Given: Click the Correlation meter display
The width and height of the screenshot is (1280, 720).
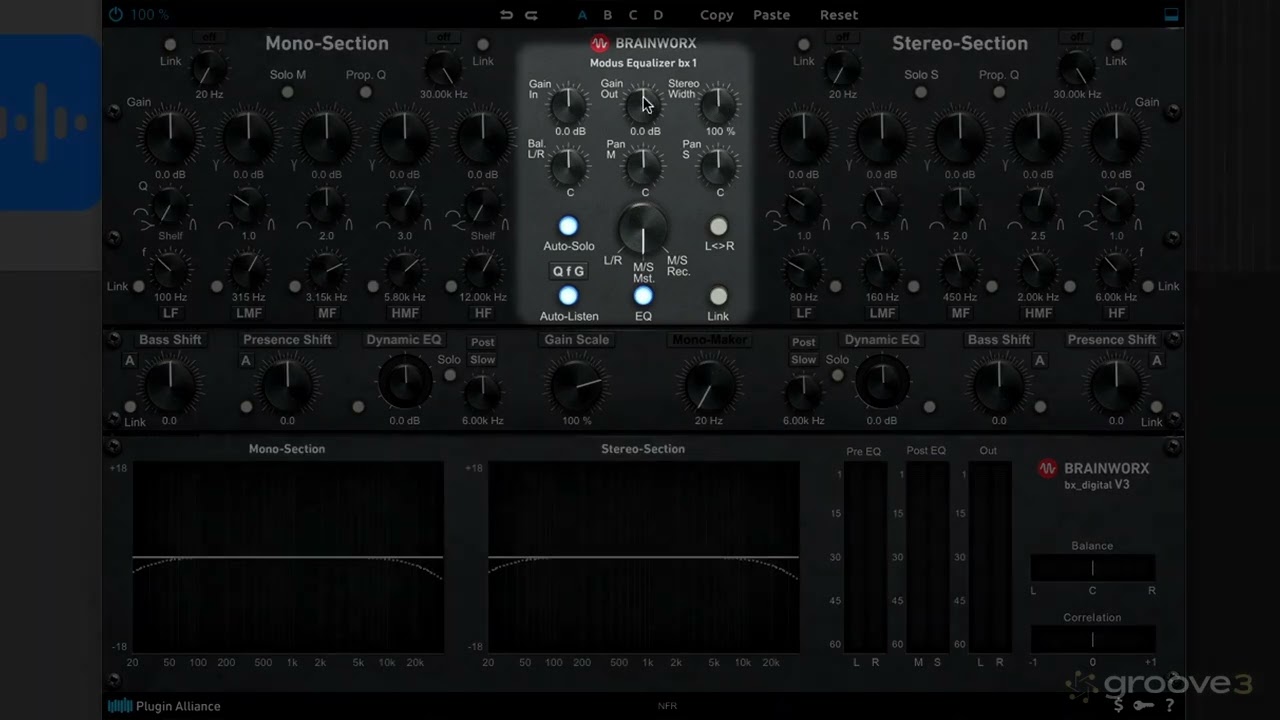Looking at the screenshot, I should tap(1092, 640).
